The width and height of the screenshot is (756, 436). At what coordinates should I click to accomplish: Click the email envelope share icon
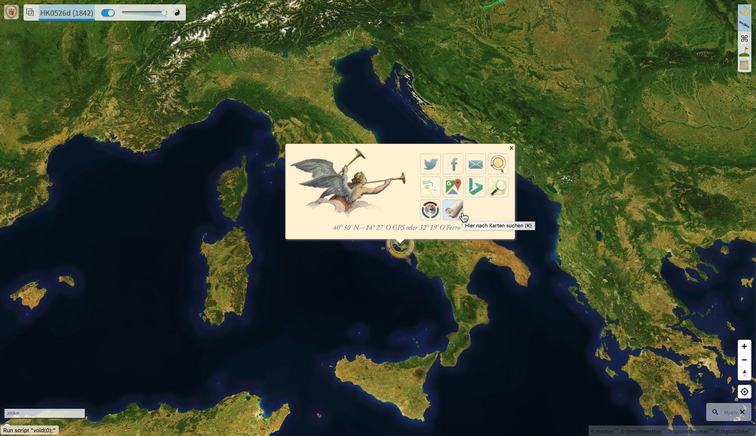[x=475, y=164]
